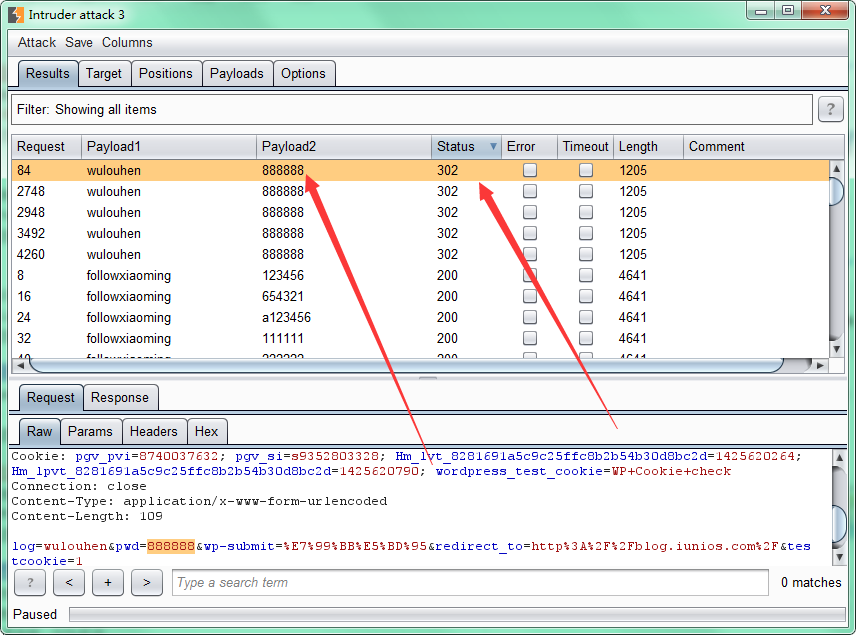Click results table scroll right arrow

point(820,365)
